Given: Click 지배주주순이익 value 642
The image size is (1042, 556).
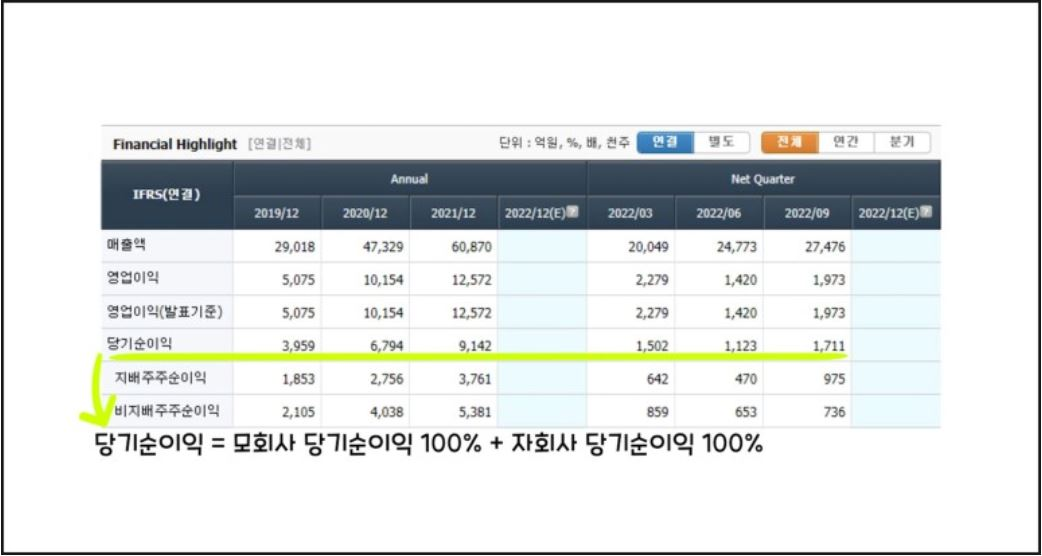Looking at the screenshot, I should click(657, 379).
